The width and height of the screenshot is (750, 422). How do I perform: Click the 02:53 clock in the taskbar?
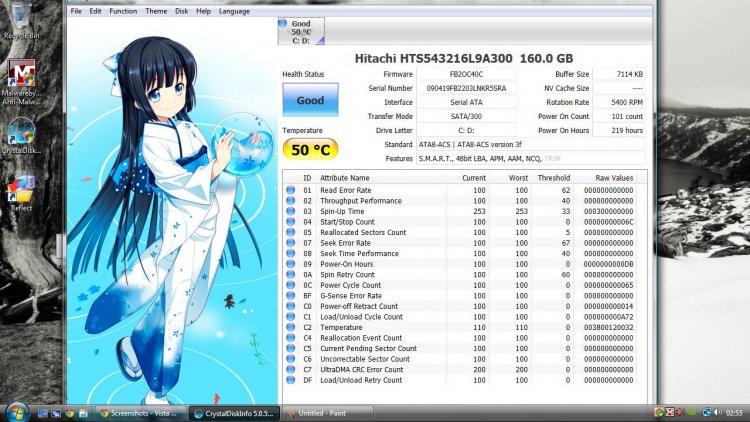tap(734, 412)
